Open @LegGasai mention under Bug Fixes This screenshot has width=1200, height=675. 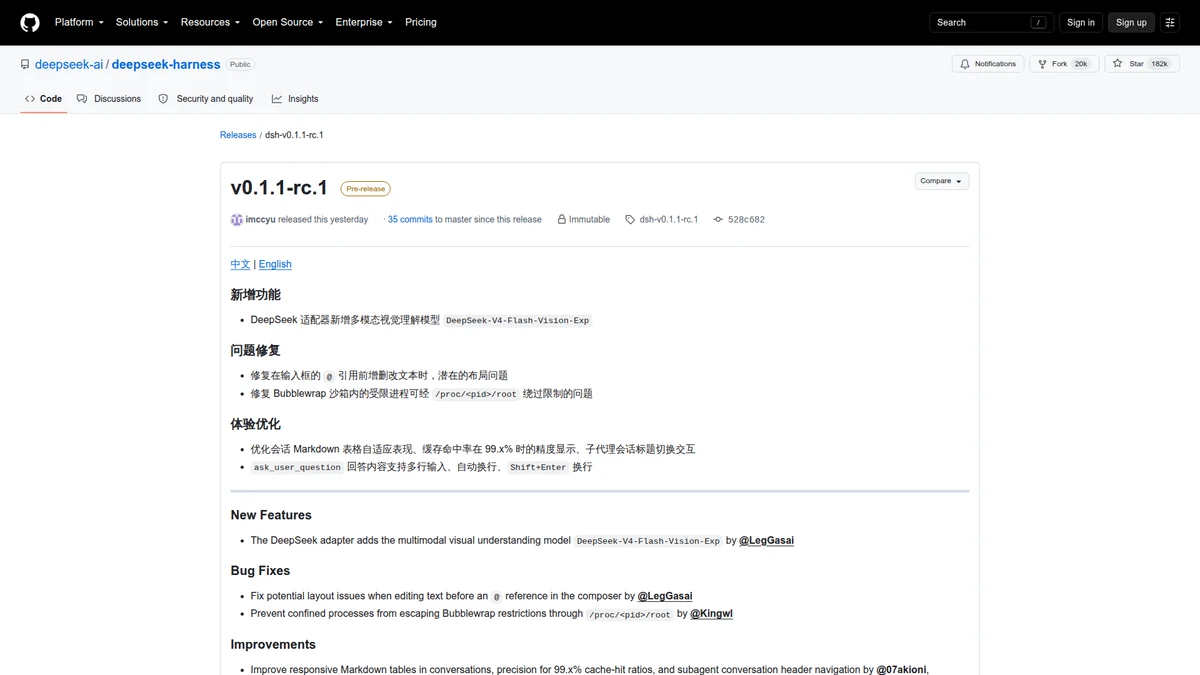point(665,596)
